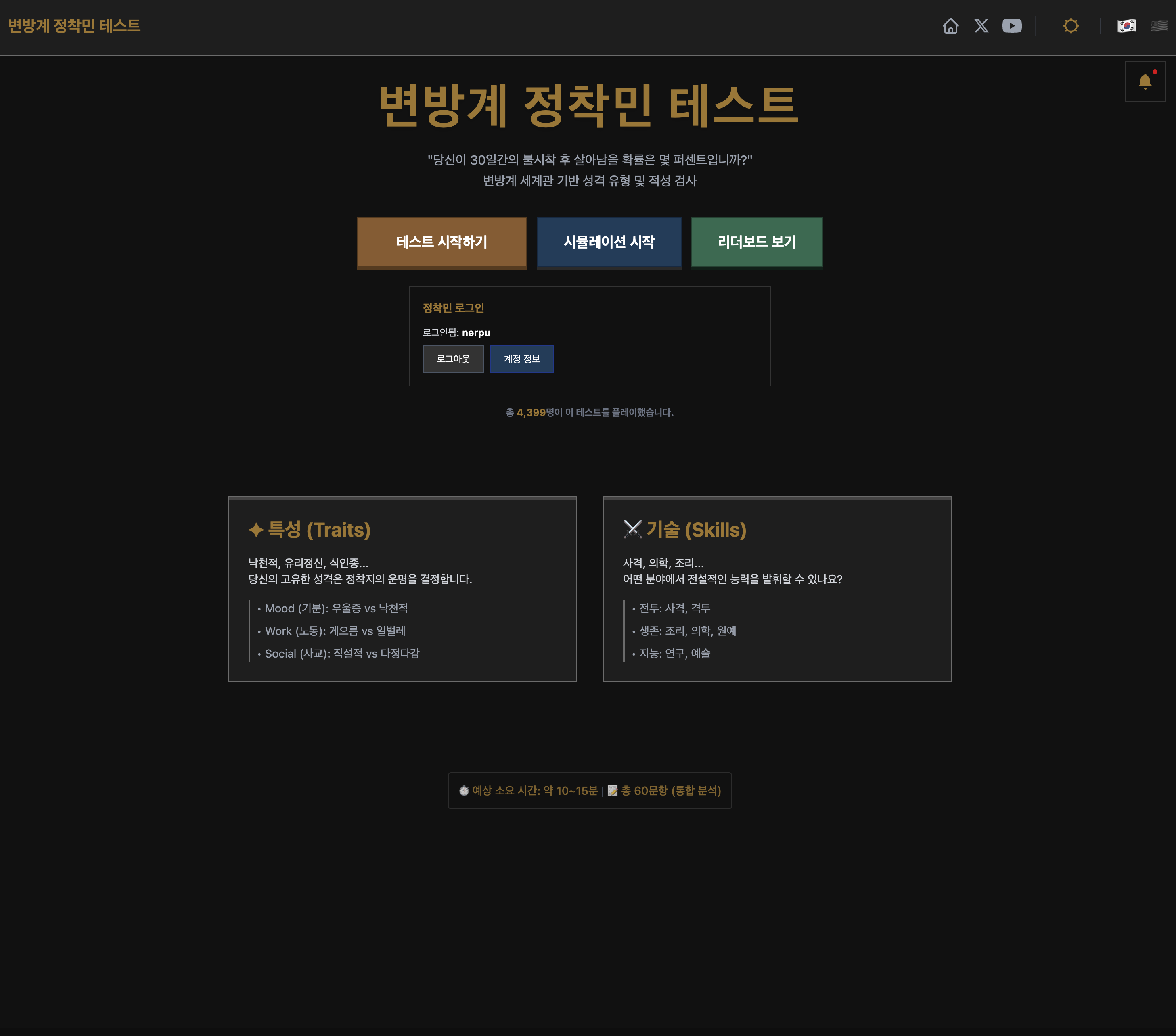Click the 정착민 로그인 panel heading
The width and height of the screenshot is (1176, 1036).
coord(453,308)
